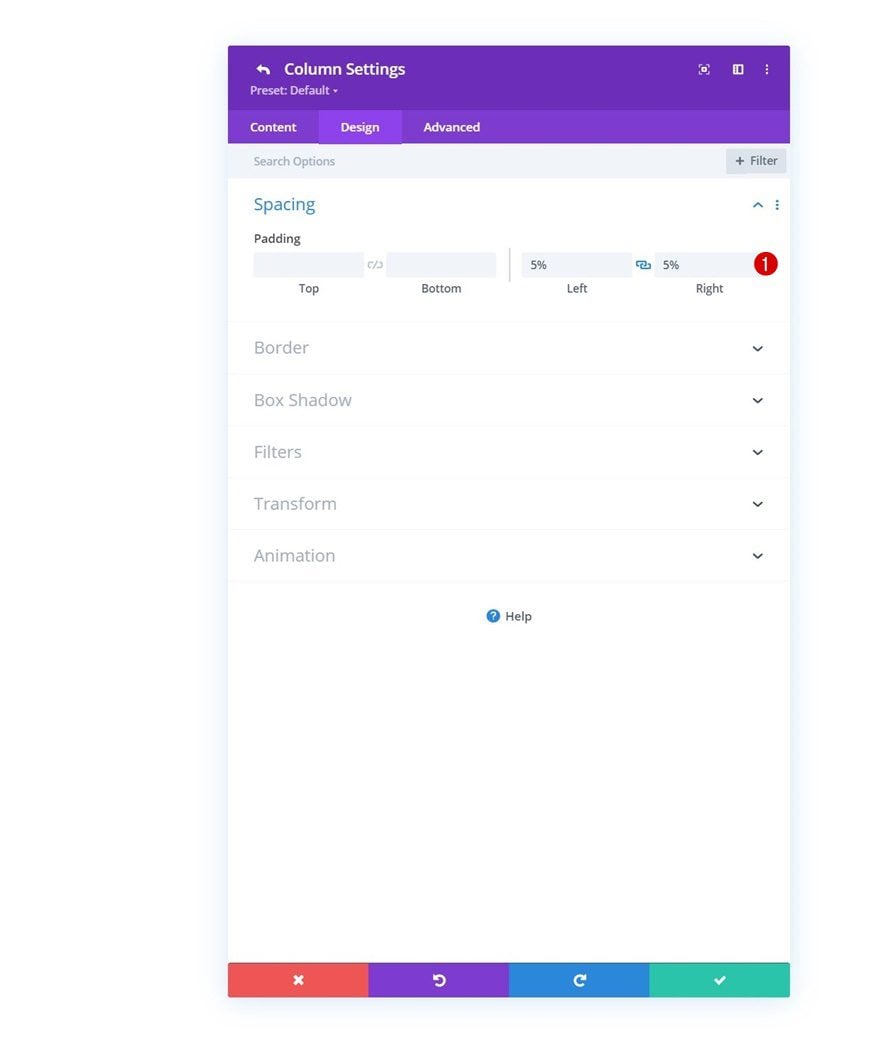Image resolution: width=880 pixels, height=1042 pixels.
Task: Click the Padding label
Action: click(x=277, y=239)
